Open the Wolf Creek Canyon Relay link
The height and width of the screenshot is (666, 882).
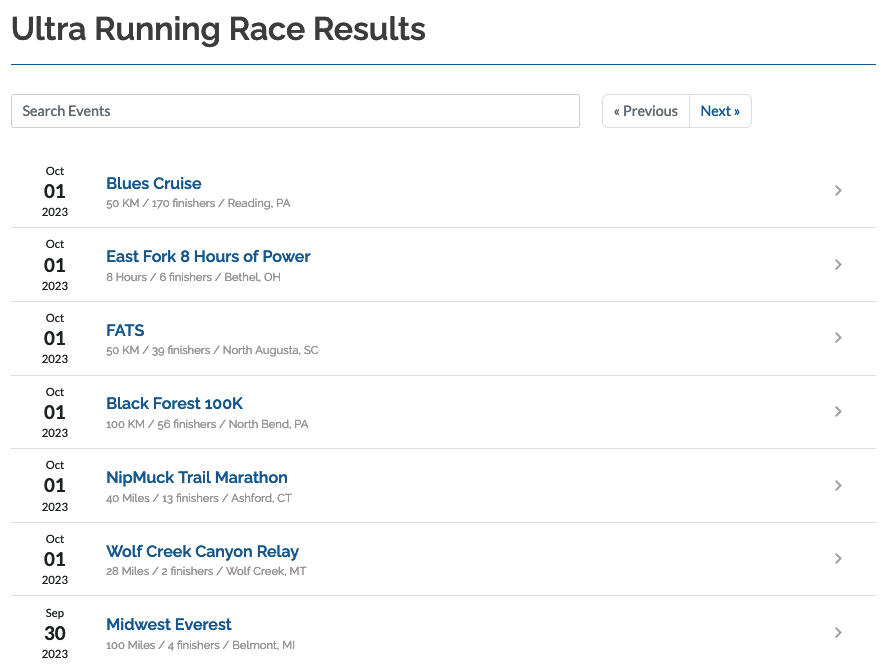(202, 551)
